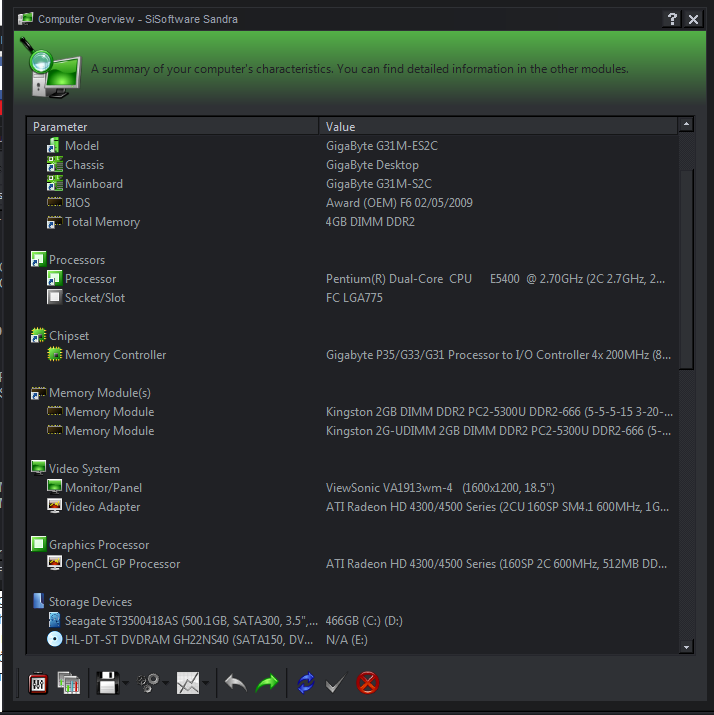Image resolution: width=714 pixels, height=715 pixels.
Task: Select the Chassis row icon
Action: pyautogui.click(x=54, y=165)
